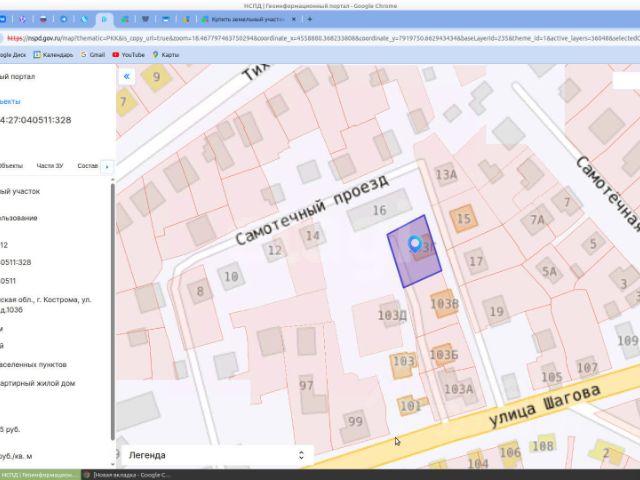640x480 pixels.
Task: Click yellow building 9 on the map
Action: (x=156, y=76)
